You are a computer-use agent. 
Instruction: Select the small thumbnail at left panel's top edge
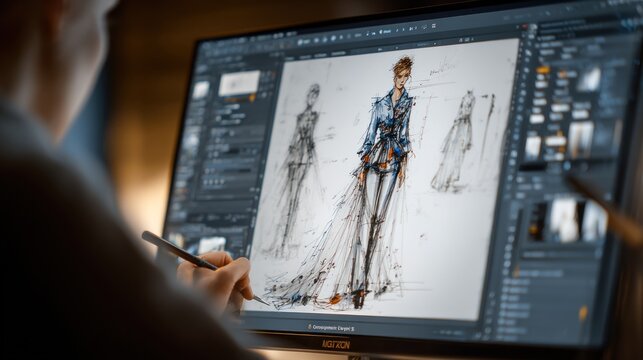[x=201, y=90]
